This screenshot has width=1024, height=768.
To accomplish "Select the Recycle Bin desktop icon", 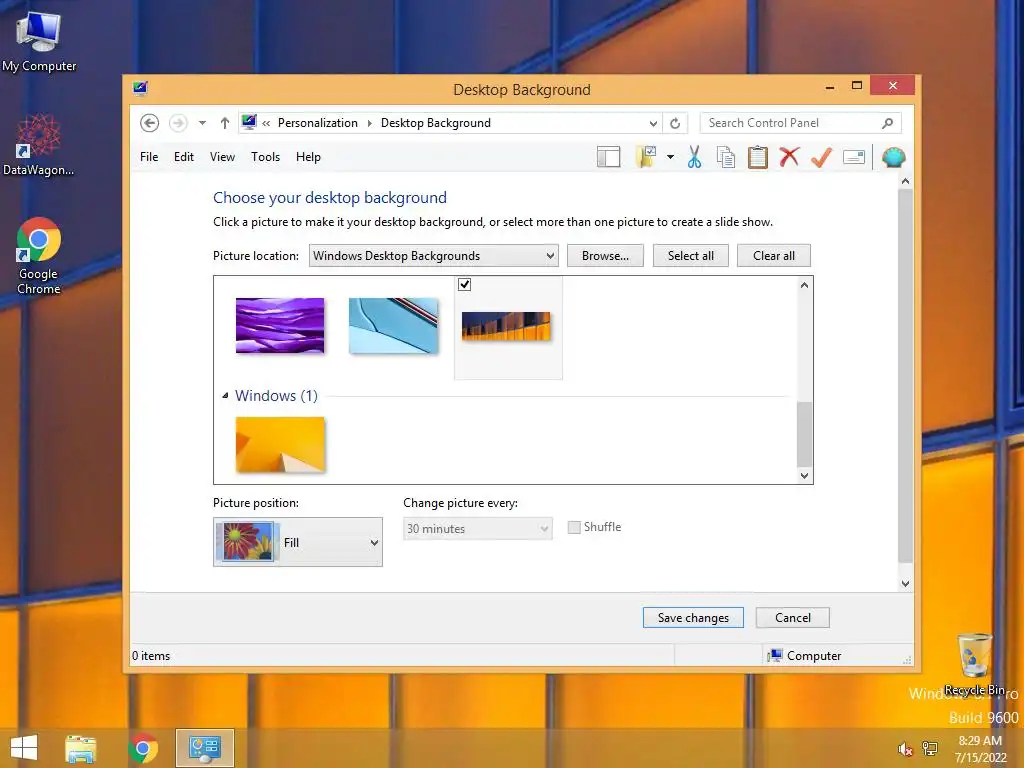I will (x=974, y=664).
